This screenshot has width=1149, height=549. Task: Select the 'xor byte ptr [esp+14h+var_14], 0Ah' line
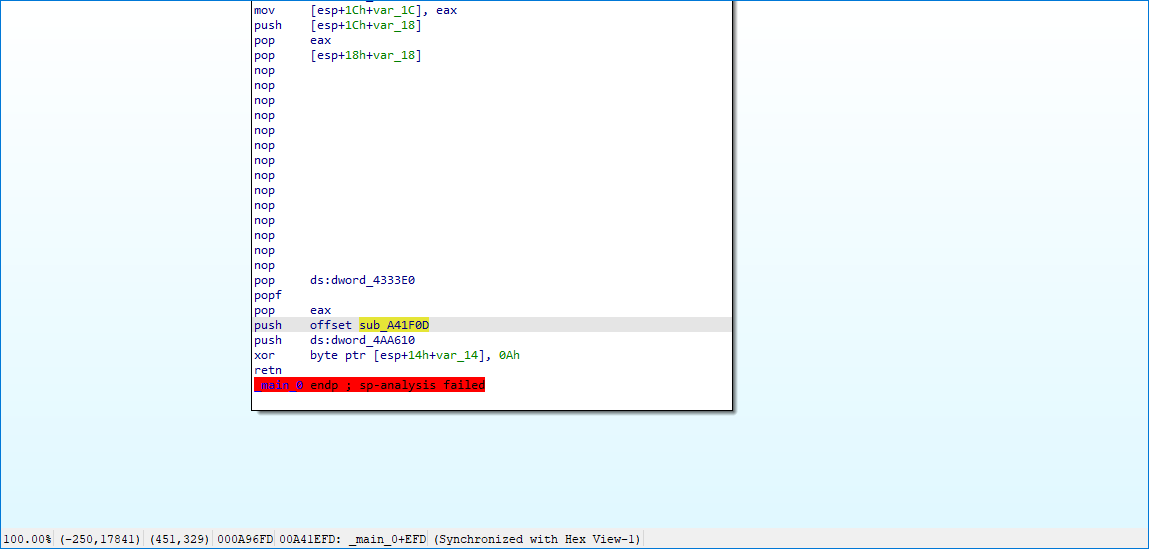click(x=387, y=355)
